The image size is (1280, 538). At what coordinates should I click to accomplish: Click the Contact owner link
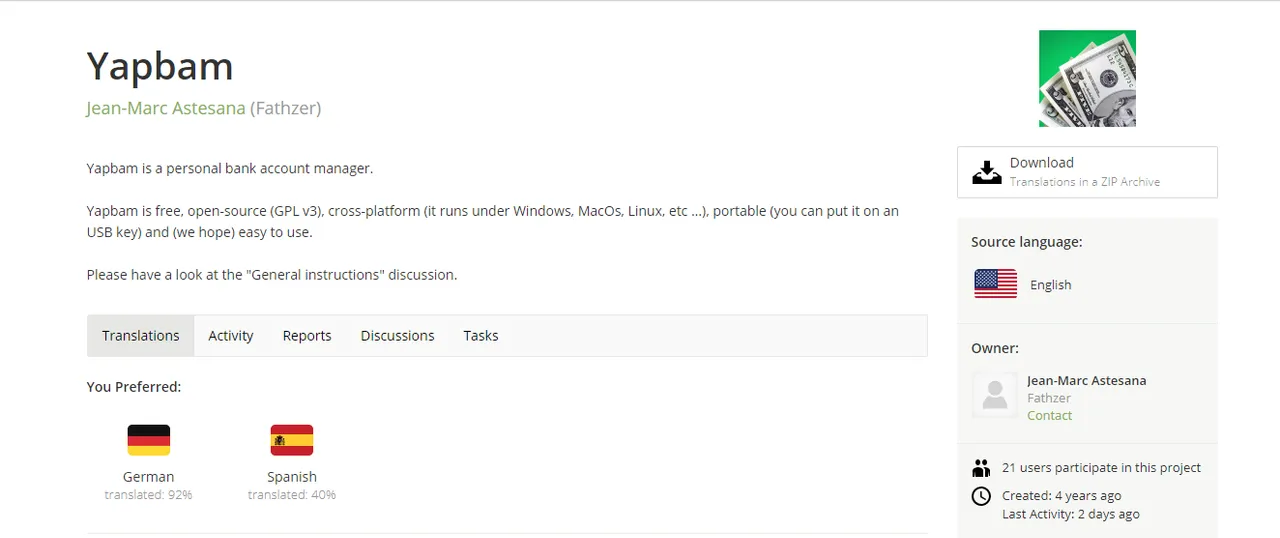point(1049,415)
